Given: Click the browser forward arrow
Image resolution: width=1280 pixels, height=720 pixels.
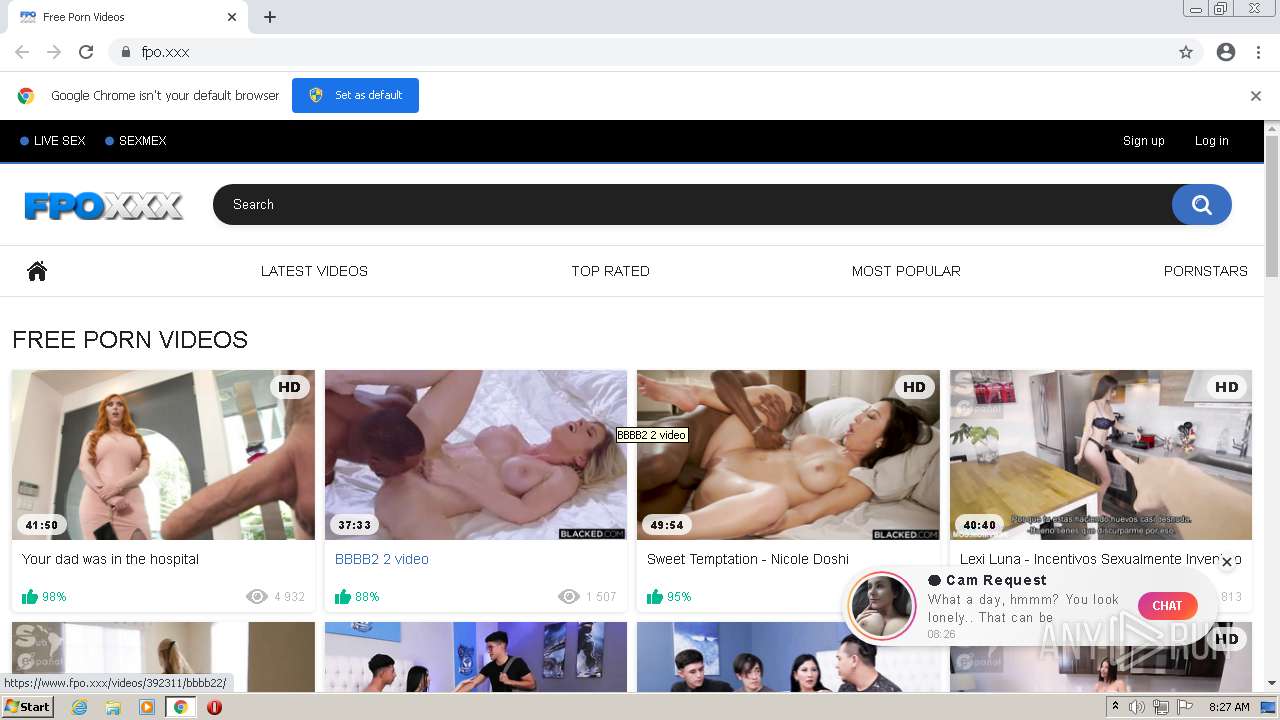Looking at the screenshot, I should [54, 52].
